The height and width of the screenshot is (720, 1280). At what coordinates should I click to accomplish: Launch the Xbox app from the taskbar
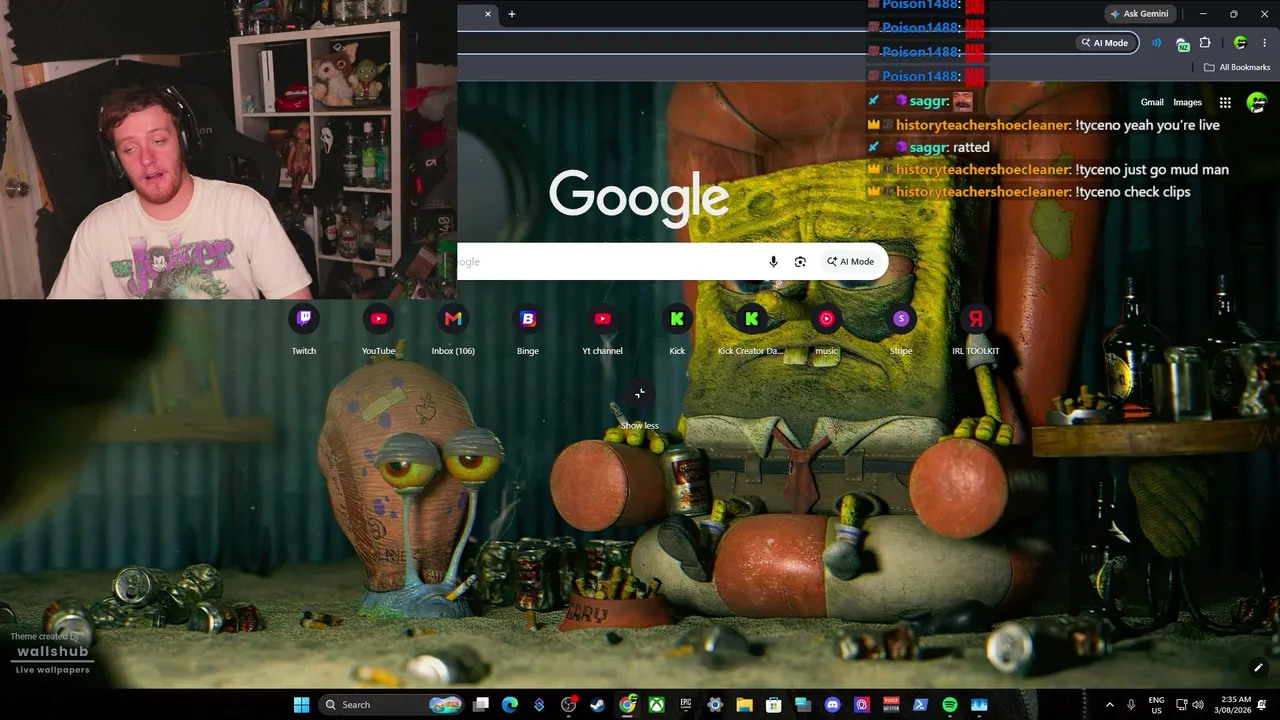[x=656, y=705]
